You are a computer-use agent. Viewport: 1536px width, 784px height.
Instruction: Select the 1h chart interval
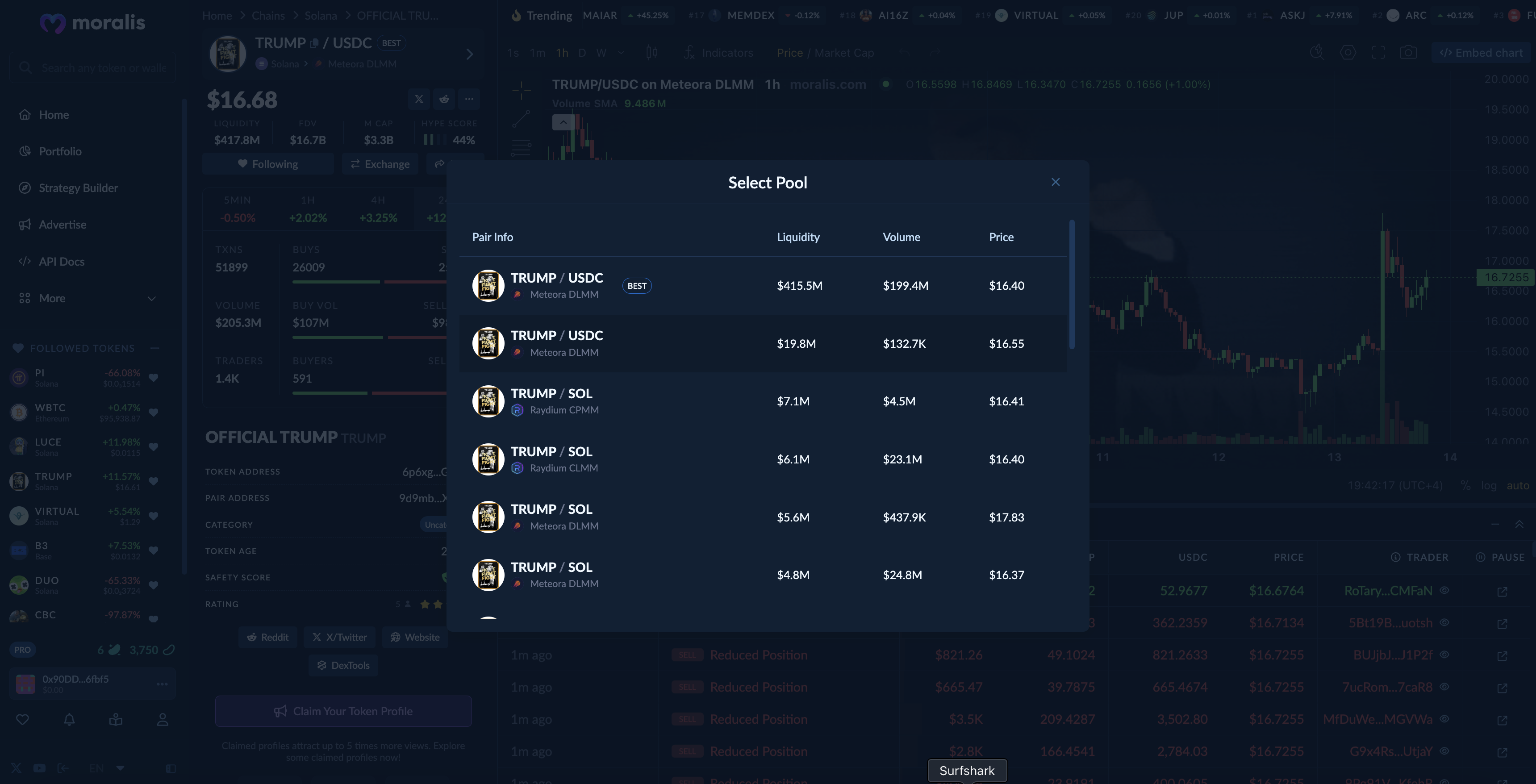[562, 53]
